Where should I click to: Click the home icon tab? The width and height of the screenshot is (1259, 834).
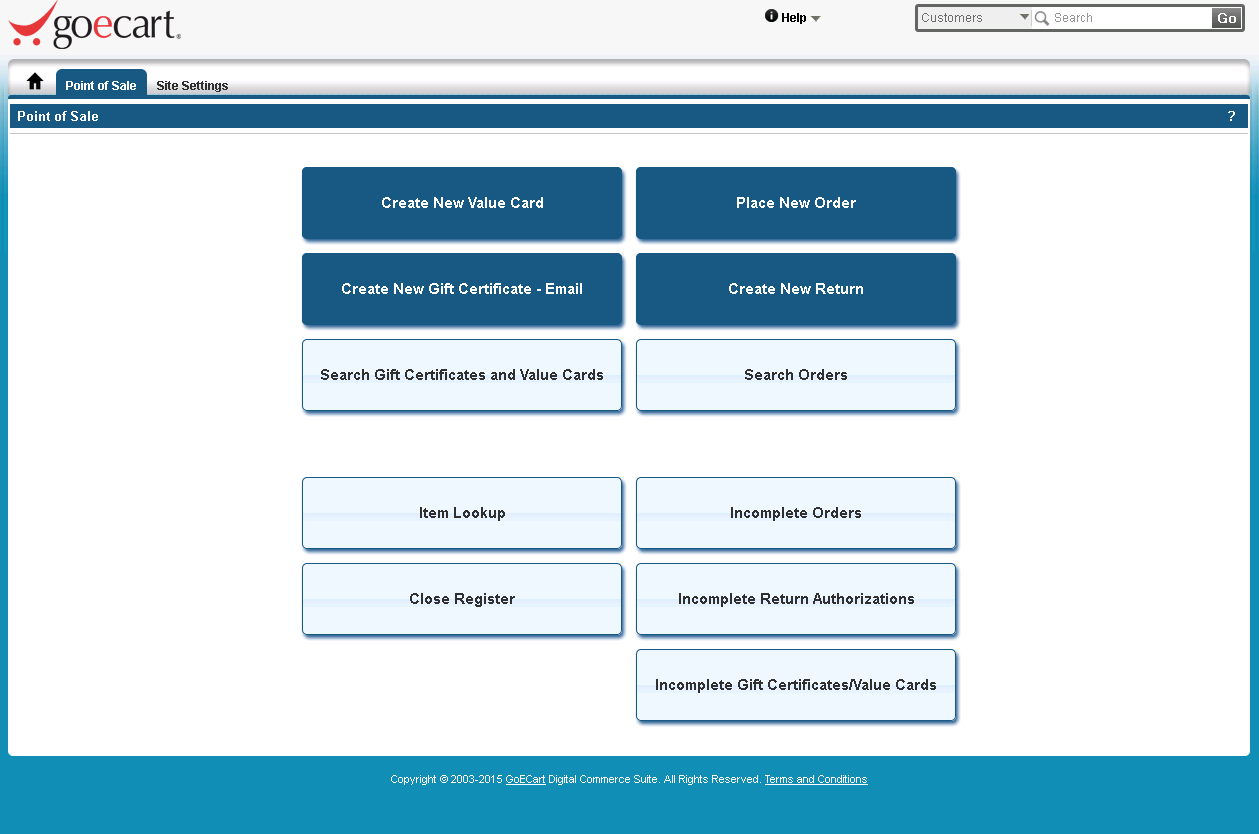(x=35, y=82)
